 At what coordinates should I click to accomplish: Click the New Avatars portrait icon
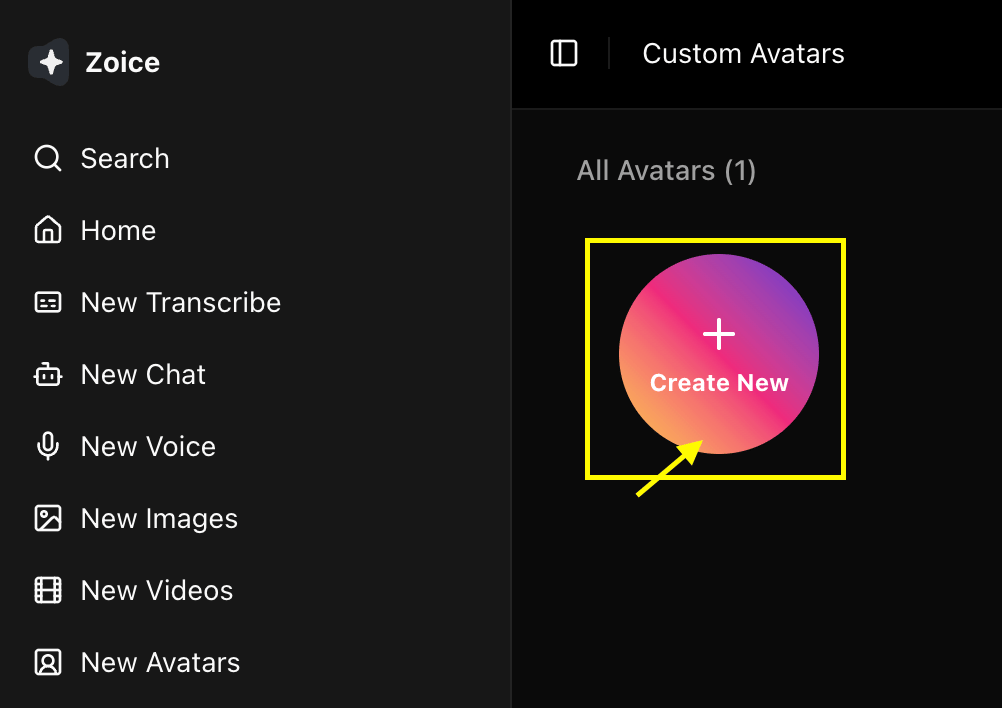click(48, 663)
